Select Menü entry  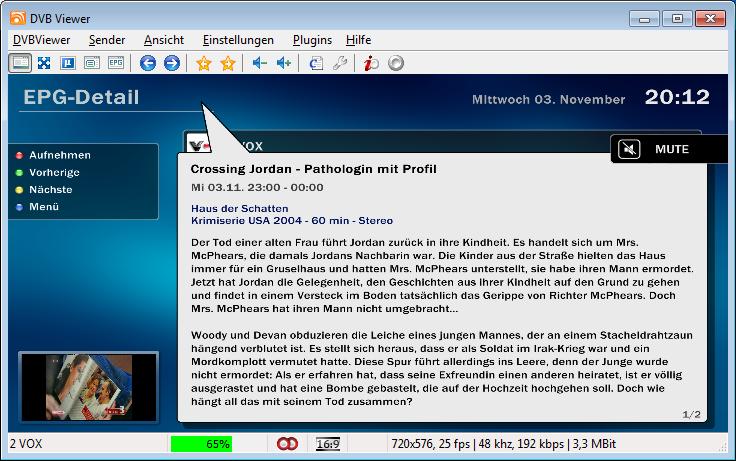(x=44, y=207)
